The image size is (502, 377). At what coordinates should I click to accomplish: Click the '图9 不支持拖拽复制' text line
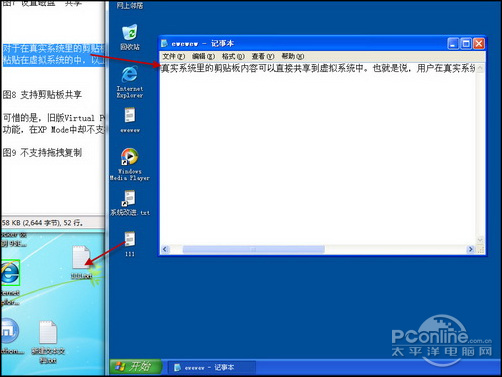42,153
